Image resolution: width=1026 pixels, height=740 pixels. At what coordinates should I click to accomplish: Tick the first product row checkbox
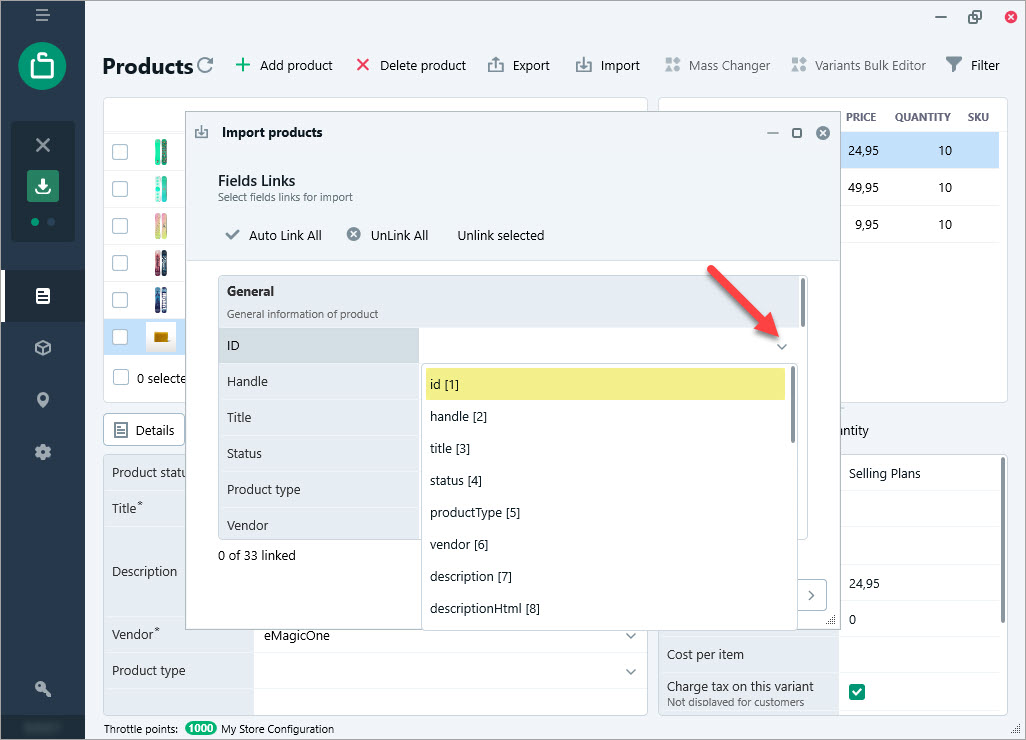point(120,152)
